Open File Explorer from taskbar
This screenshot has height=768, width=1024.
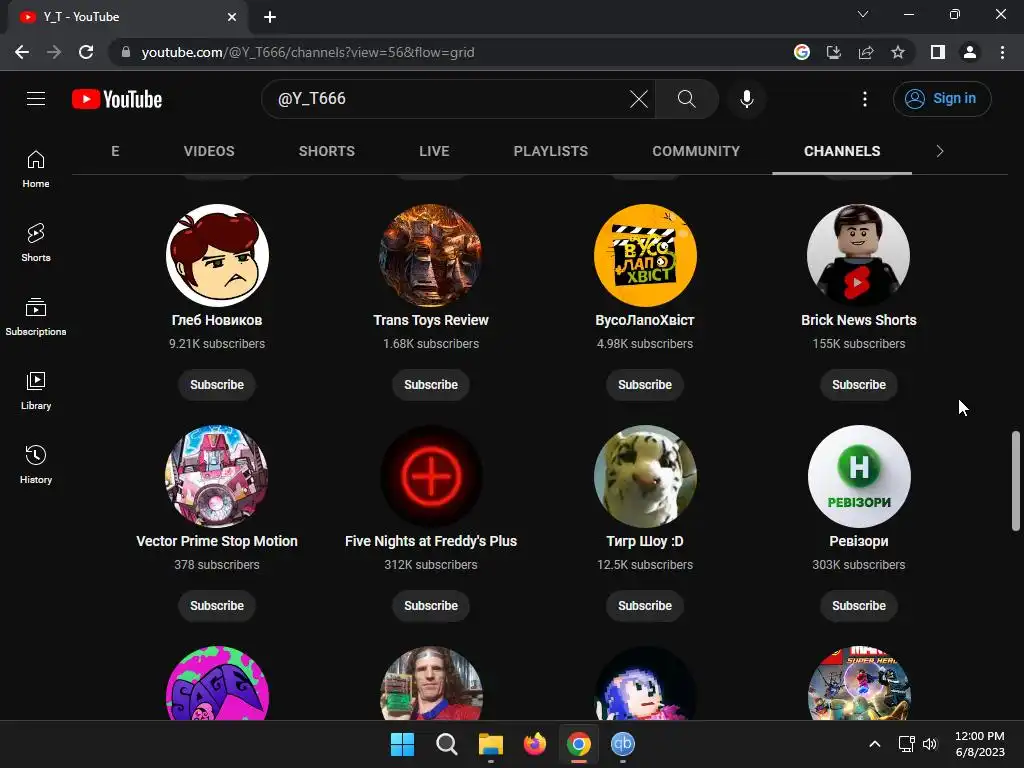click(x=490, y=744)
